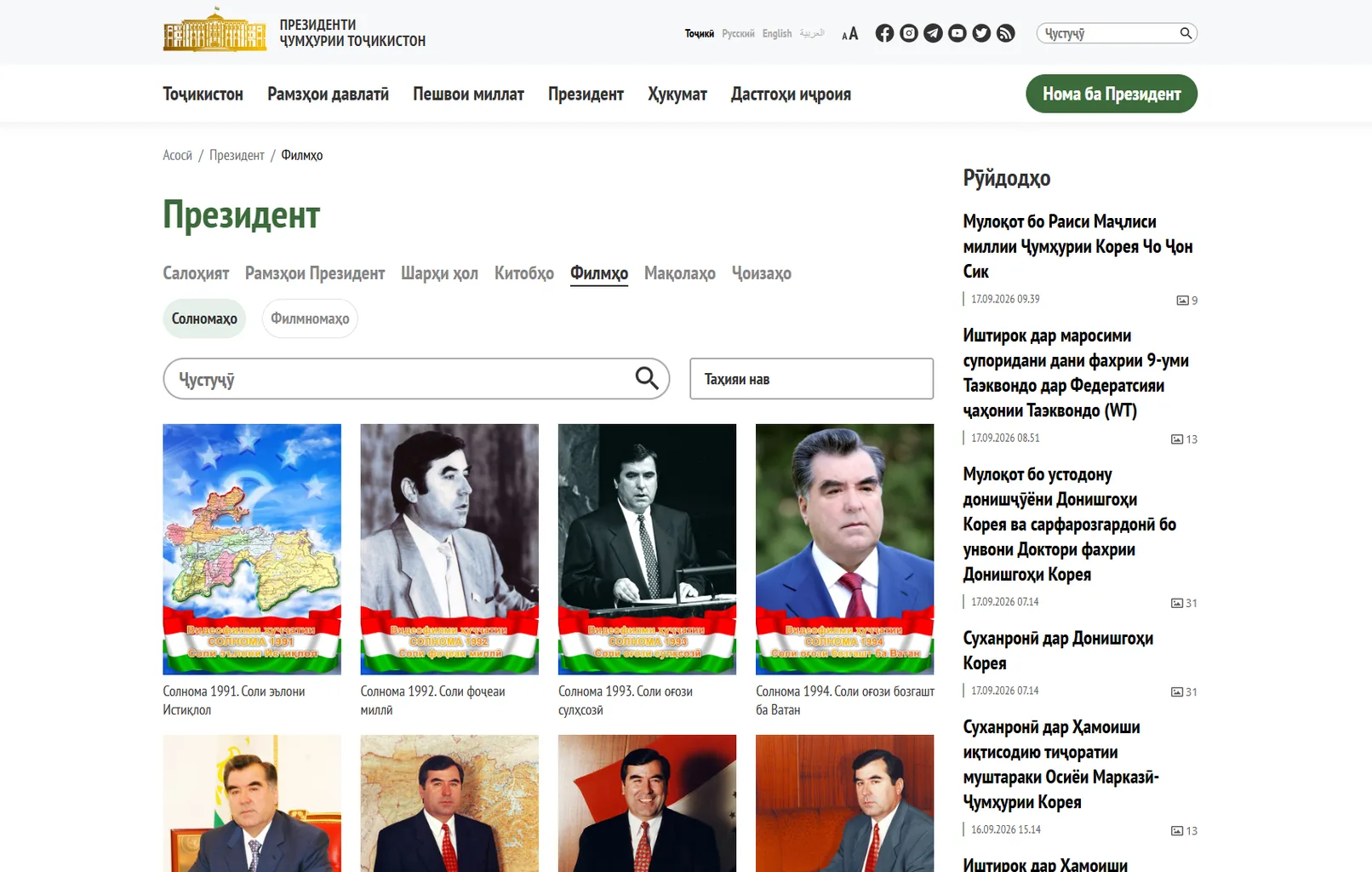Open the Telegram social icon
Viewport: 1372px width, 872px height.
pos(933,33)
